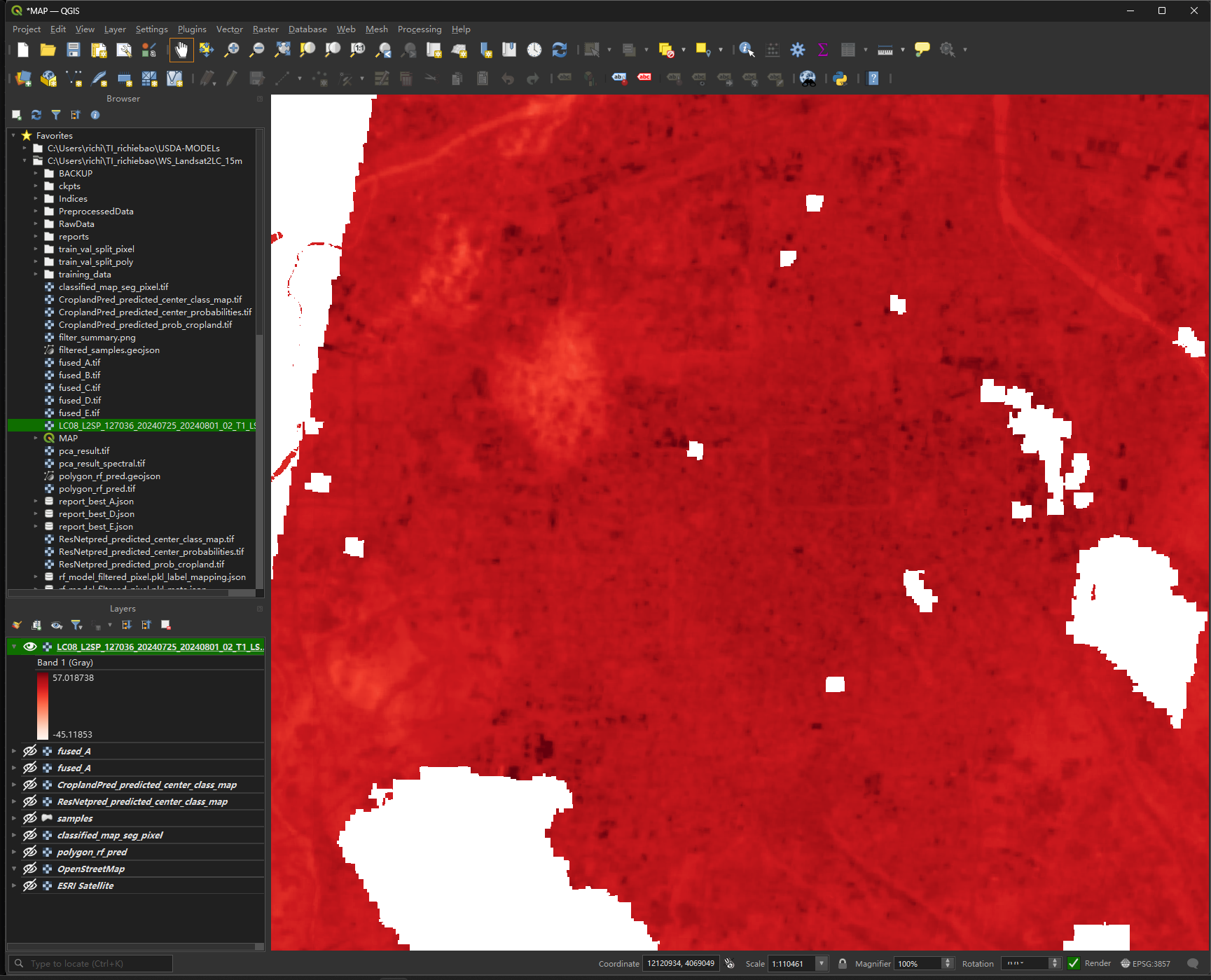The image size is (1211, 980).
Task: Select the Identify Features tool
Action: (x=747, y=50)
